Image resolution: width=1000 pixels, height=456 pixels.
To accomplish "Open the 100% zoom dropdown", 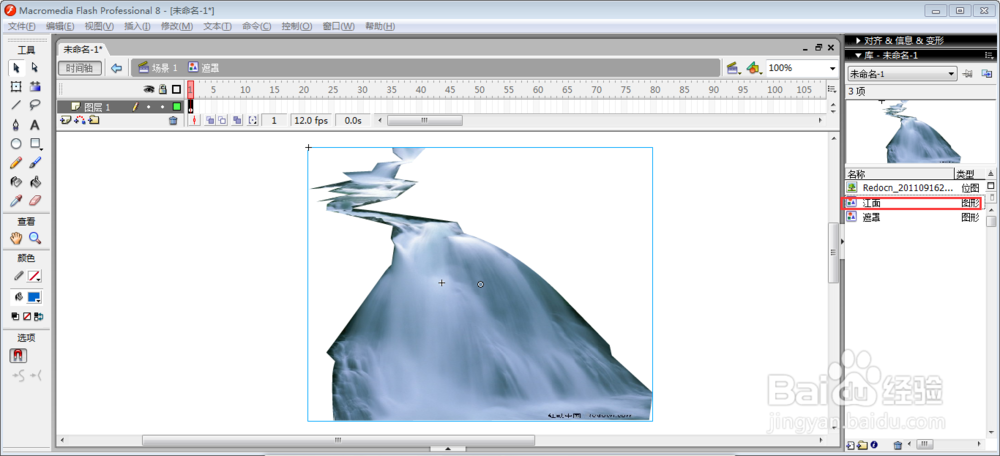I will coord(832,68).
